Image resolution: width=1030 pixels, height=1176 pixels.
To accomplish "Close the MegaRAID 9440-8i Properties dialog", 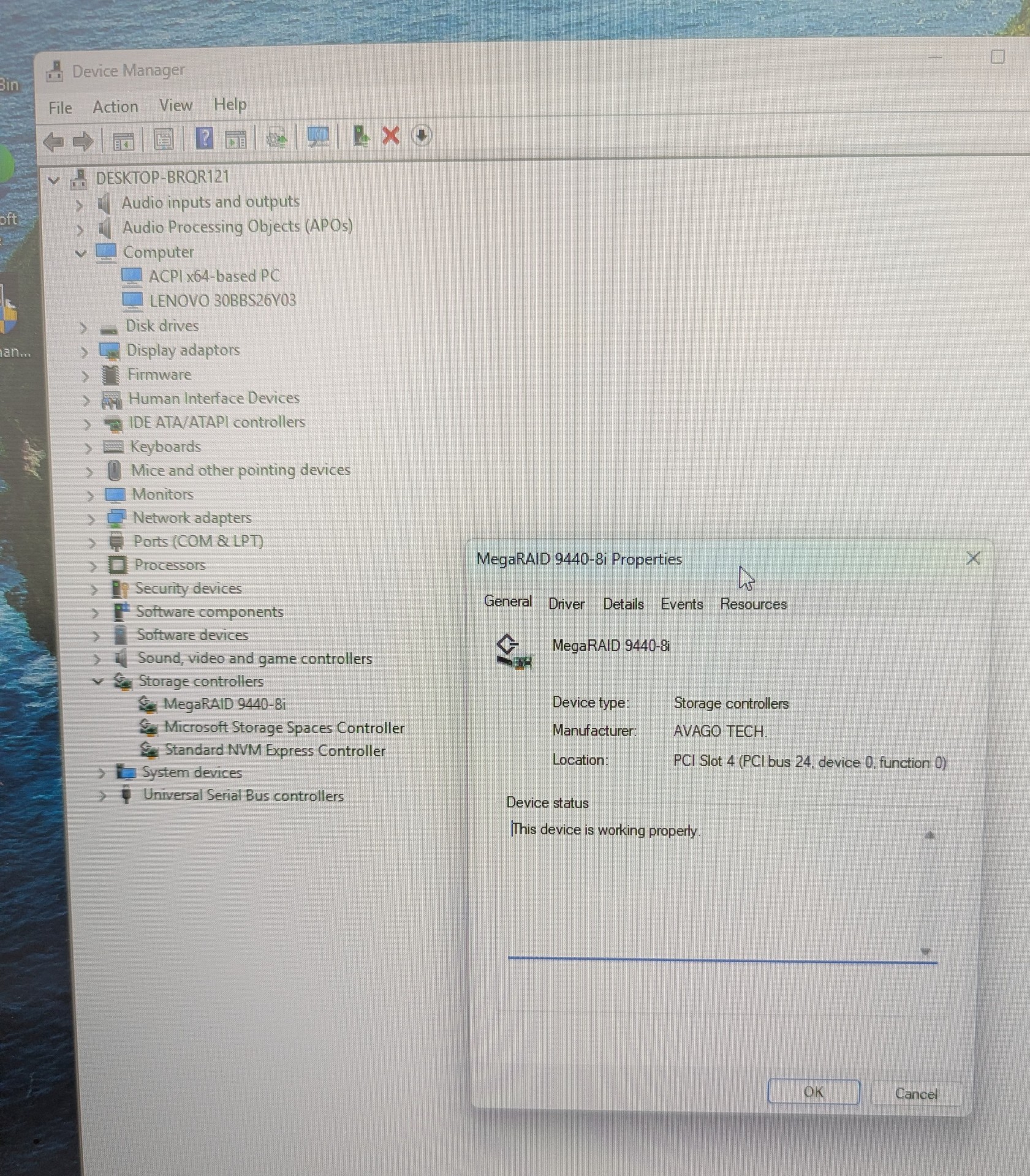I will point(973,558).
